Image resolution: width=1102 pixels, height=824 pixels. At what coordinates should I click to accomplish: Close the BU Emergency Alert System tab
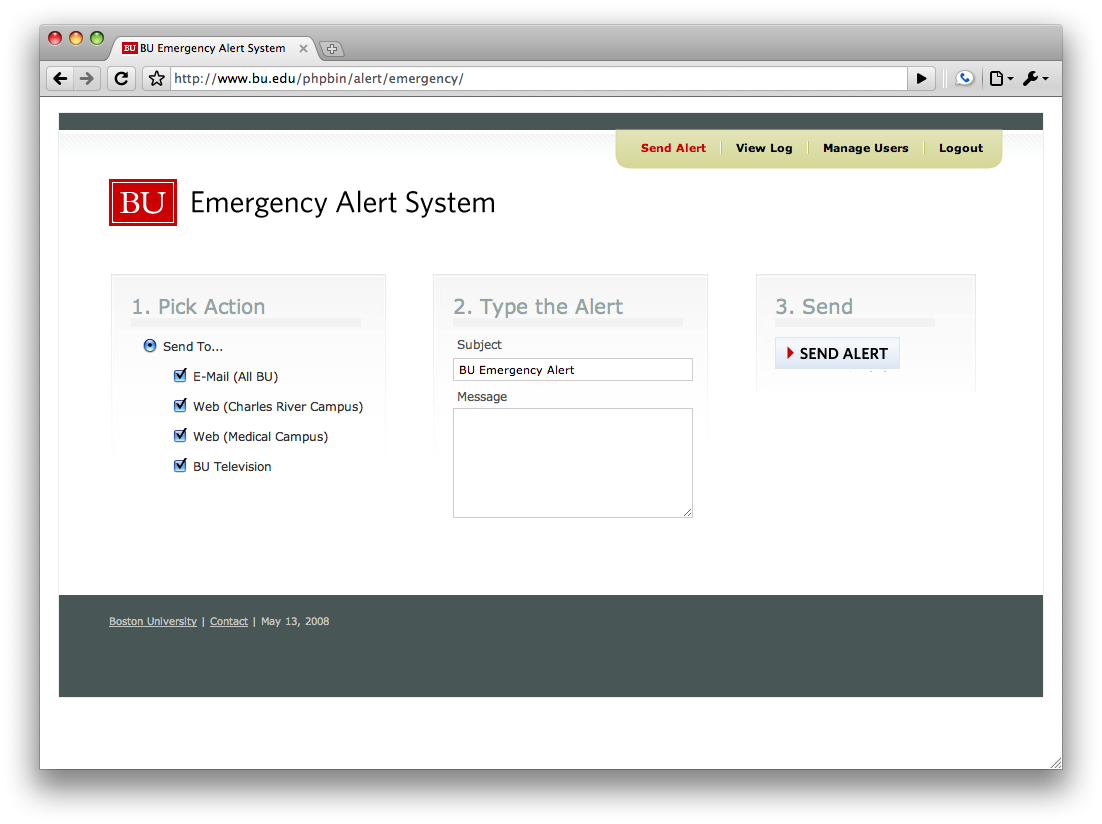(x=303, y=49)
